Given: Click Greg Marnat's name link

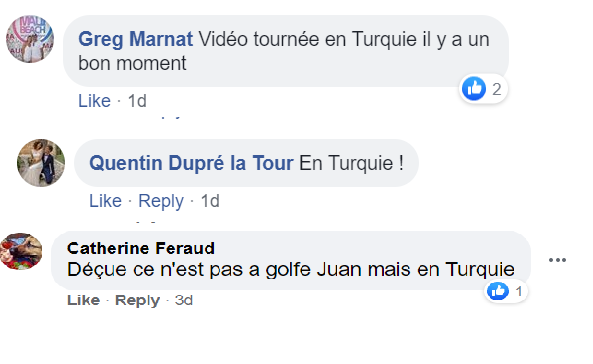Looking at the screenshot, I should [x=135, y=39].
